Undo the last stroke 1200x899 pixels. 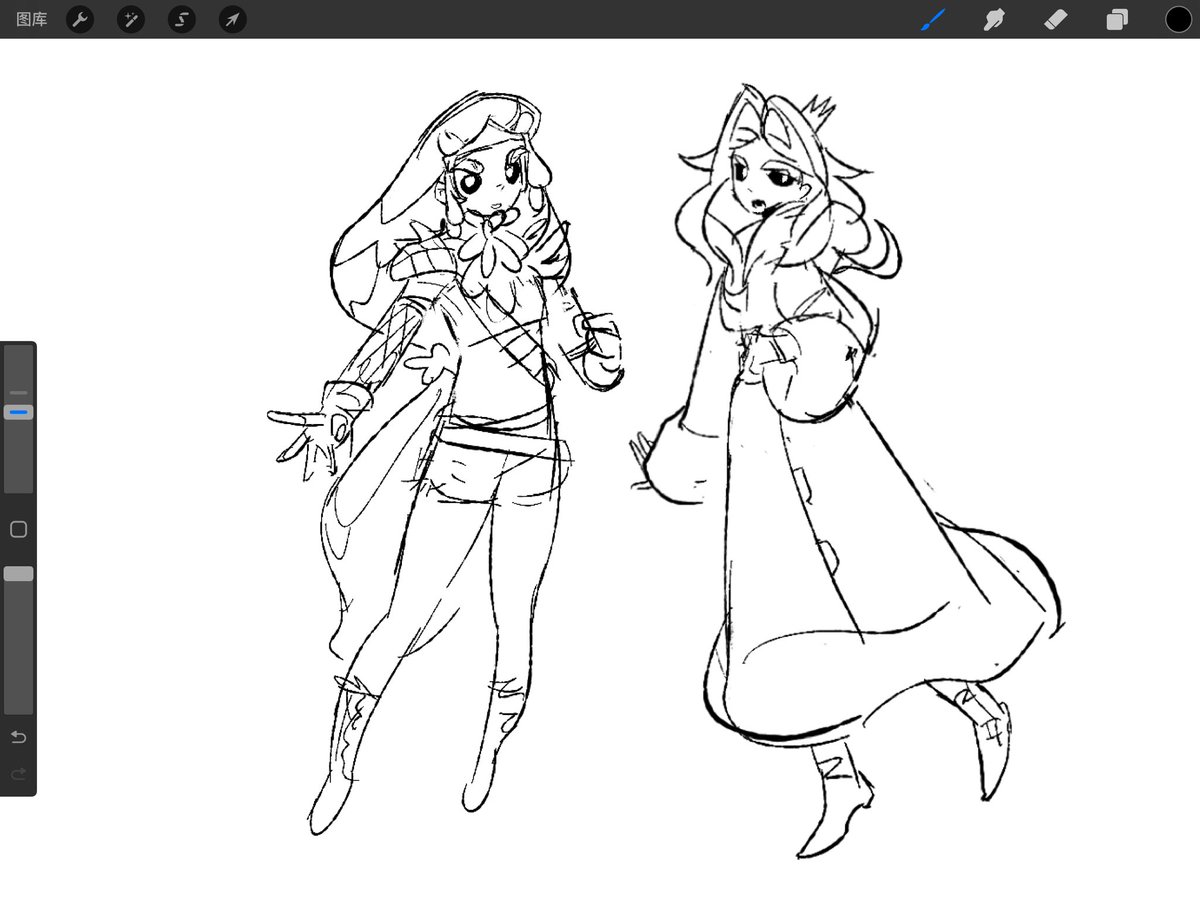coord(18,738)
